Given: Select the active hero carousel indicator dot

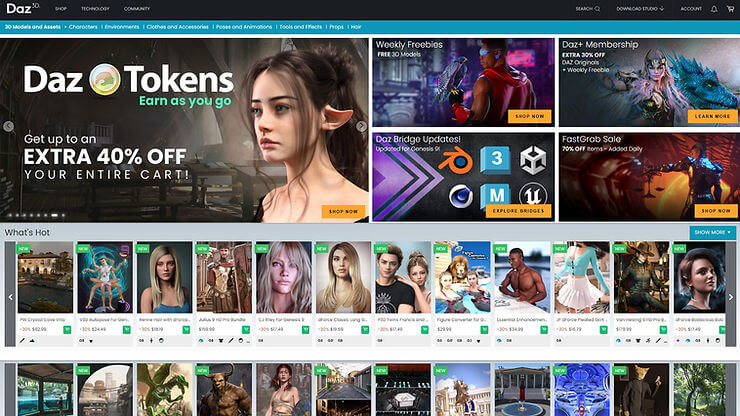Looking at the screenshot, I should (54, 215).
